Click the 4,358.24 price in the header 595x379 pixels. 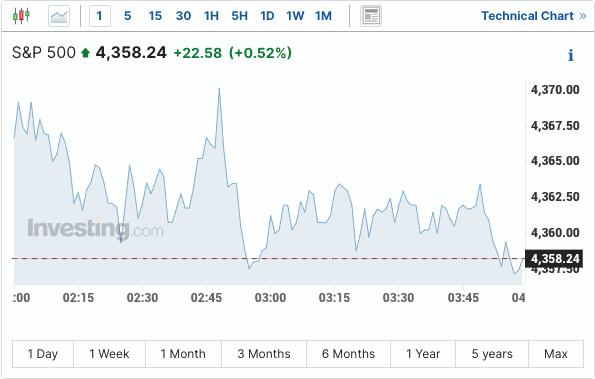click(x=131, y=52)
